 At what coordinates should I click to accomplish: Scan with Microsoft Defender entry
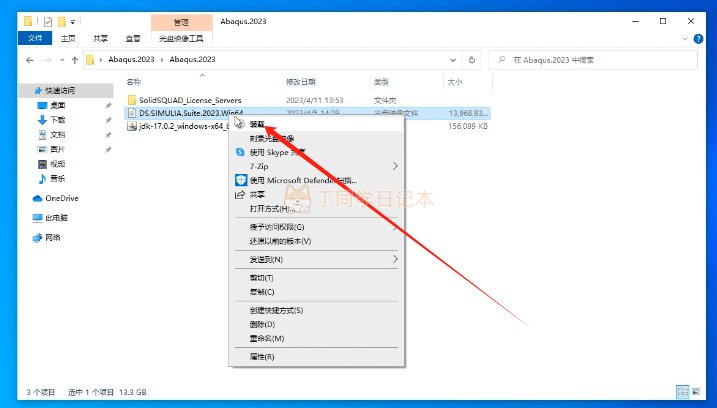coord(316,180)
